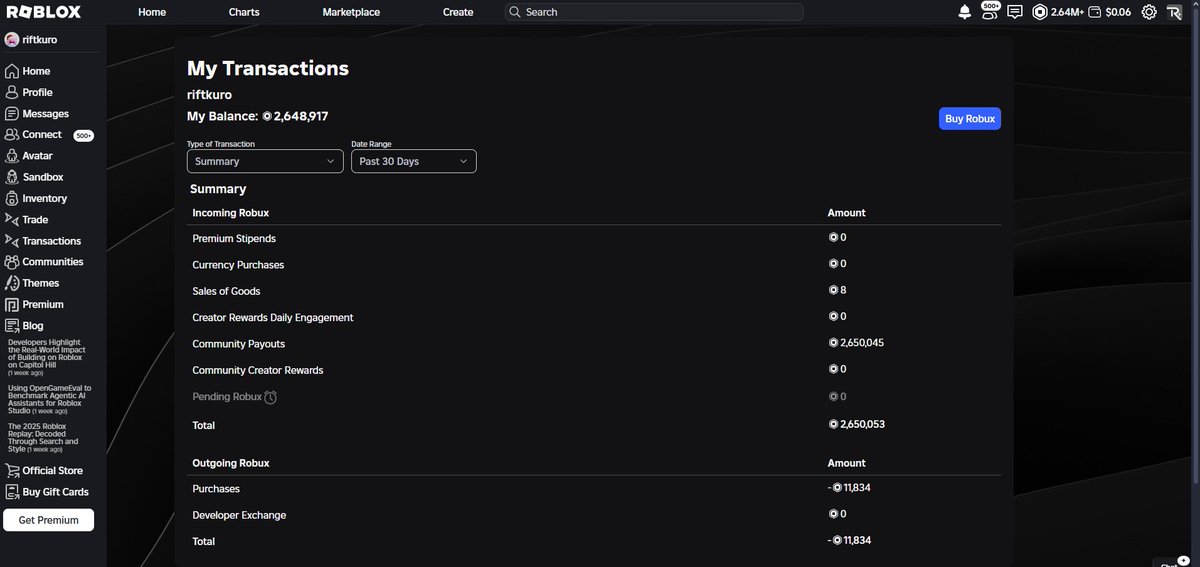Open Sandbox from the sidebar
The image size is (1200, 567).
(x=34, y=177)
